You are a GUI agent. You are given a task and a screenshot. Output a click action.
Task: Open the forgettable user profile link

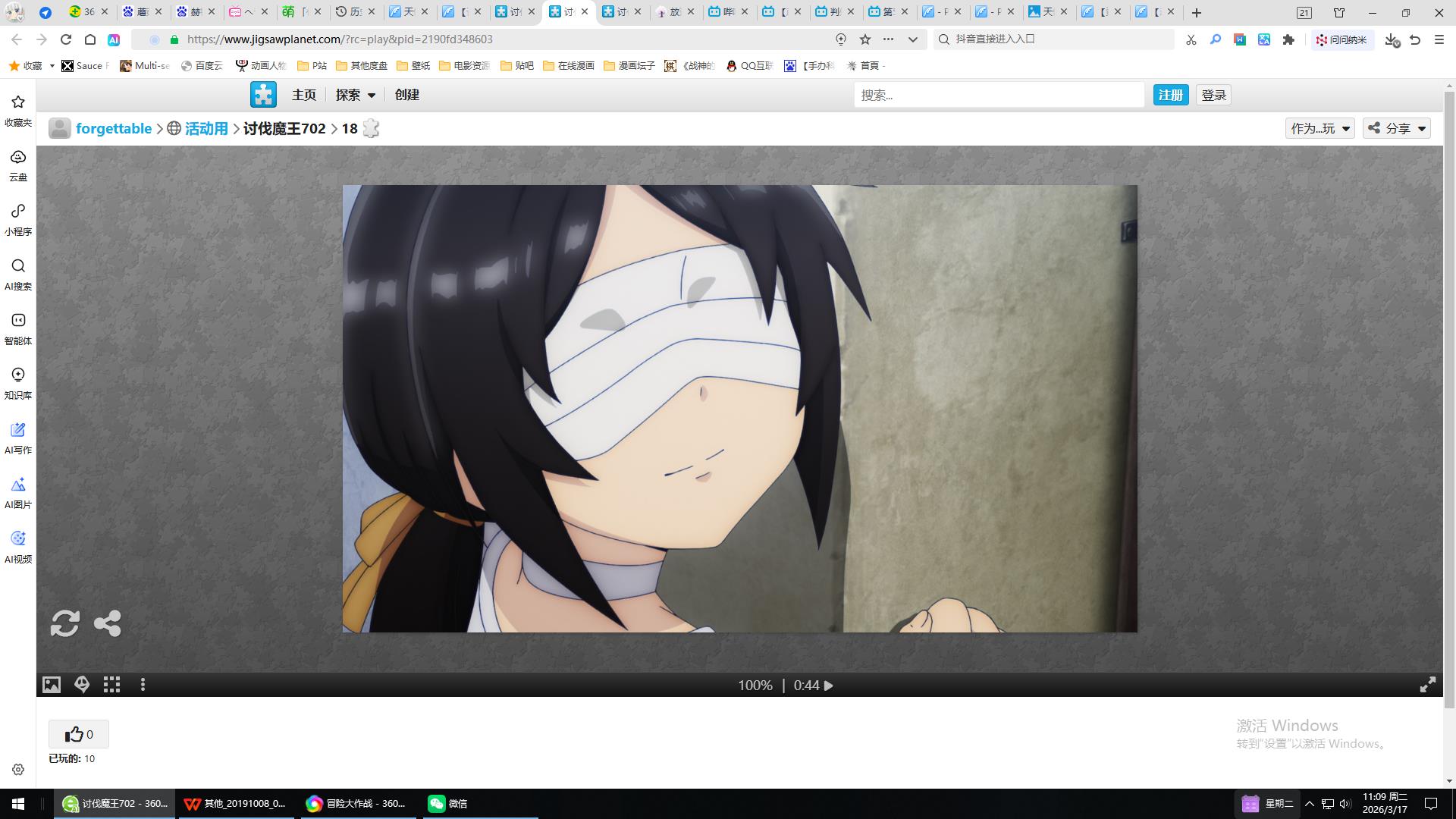(114, 128)
